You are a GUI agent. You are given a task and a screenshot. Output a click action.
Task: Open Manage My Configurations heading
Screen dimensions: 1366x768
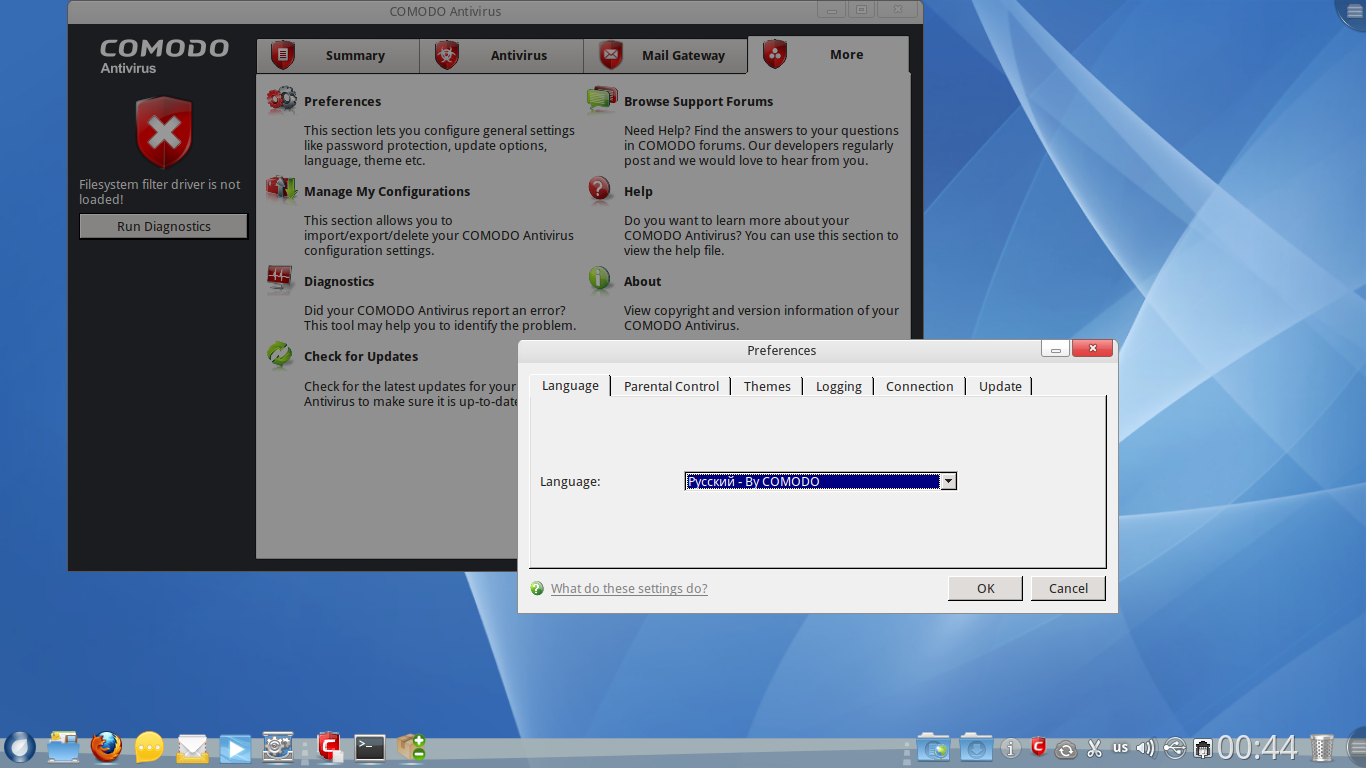click(387, 191)
